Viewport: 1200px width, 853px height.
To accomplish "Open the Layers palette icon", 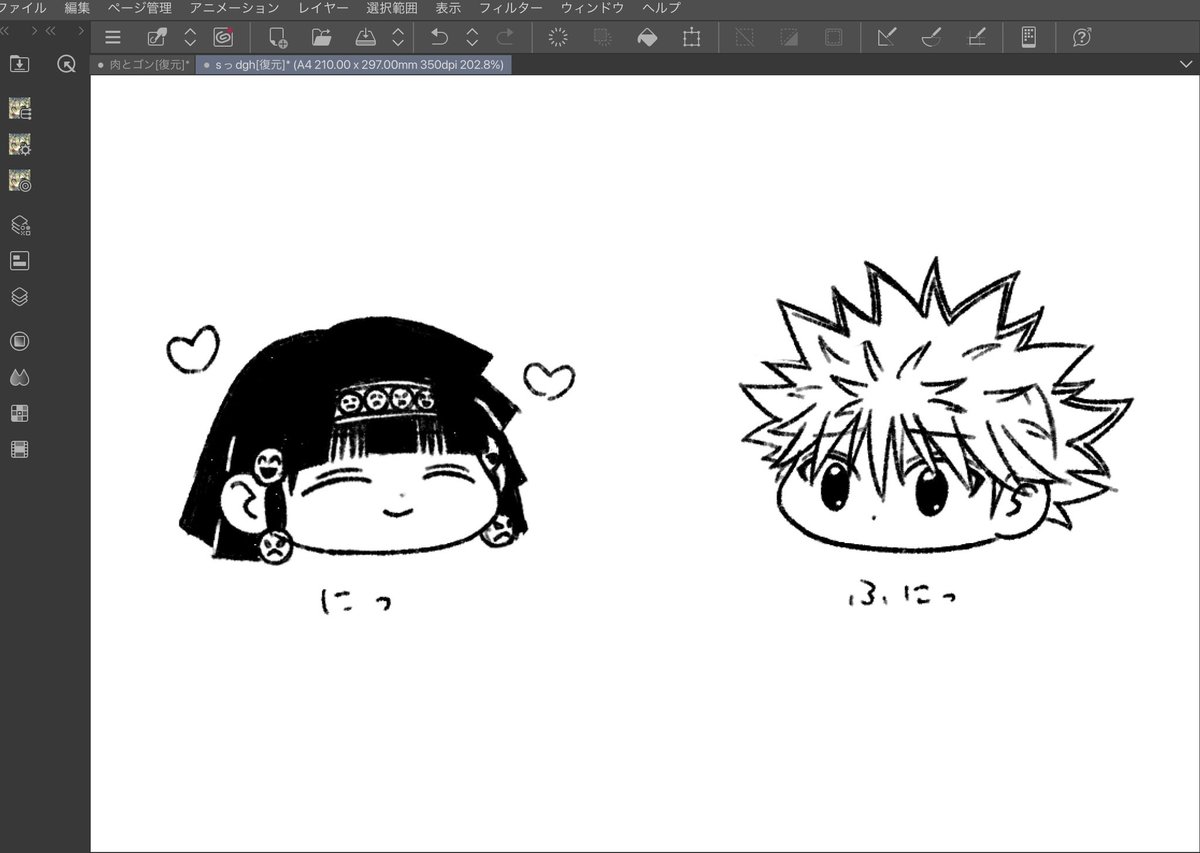I will pyautogui.click(x=19, y=297).
